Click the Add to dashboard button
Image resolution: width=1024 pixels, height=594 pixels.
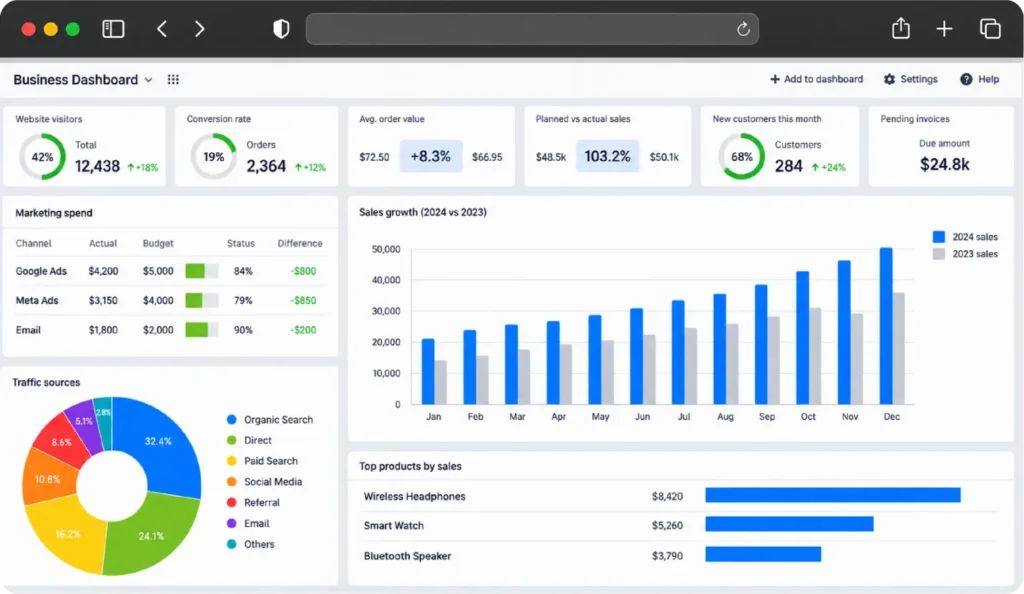point(816,79)
